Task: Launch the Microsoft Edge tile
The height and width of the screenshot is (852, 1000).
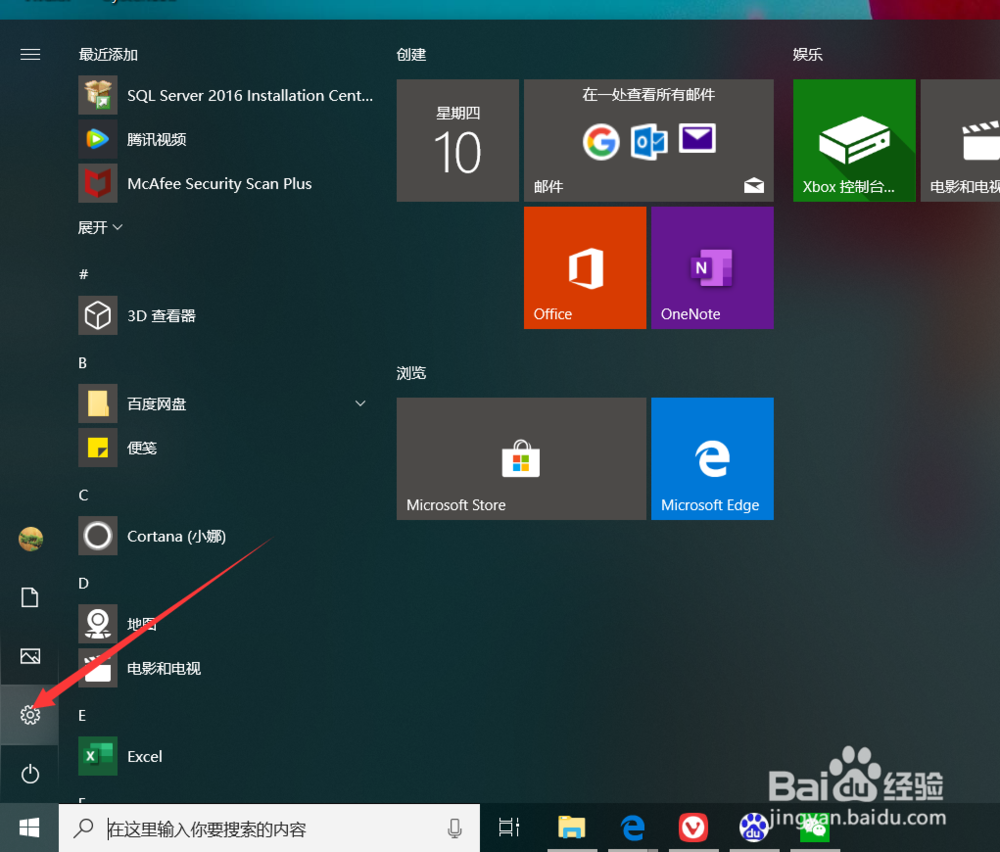Action: tap(712, 459)
